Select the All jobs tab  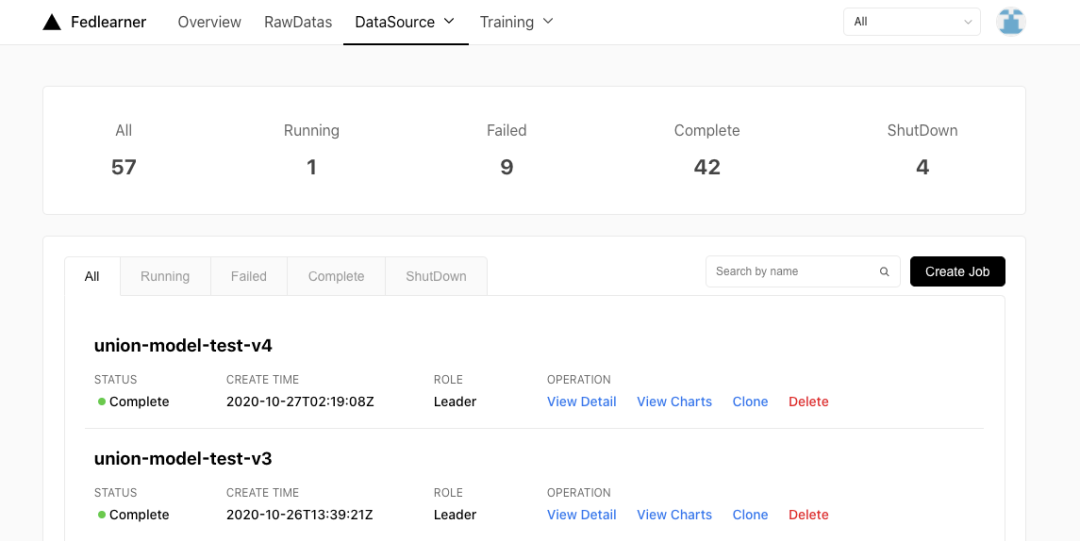point(92,277)
